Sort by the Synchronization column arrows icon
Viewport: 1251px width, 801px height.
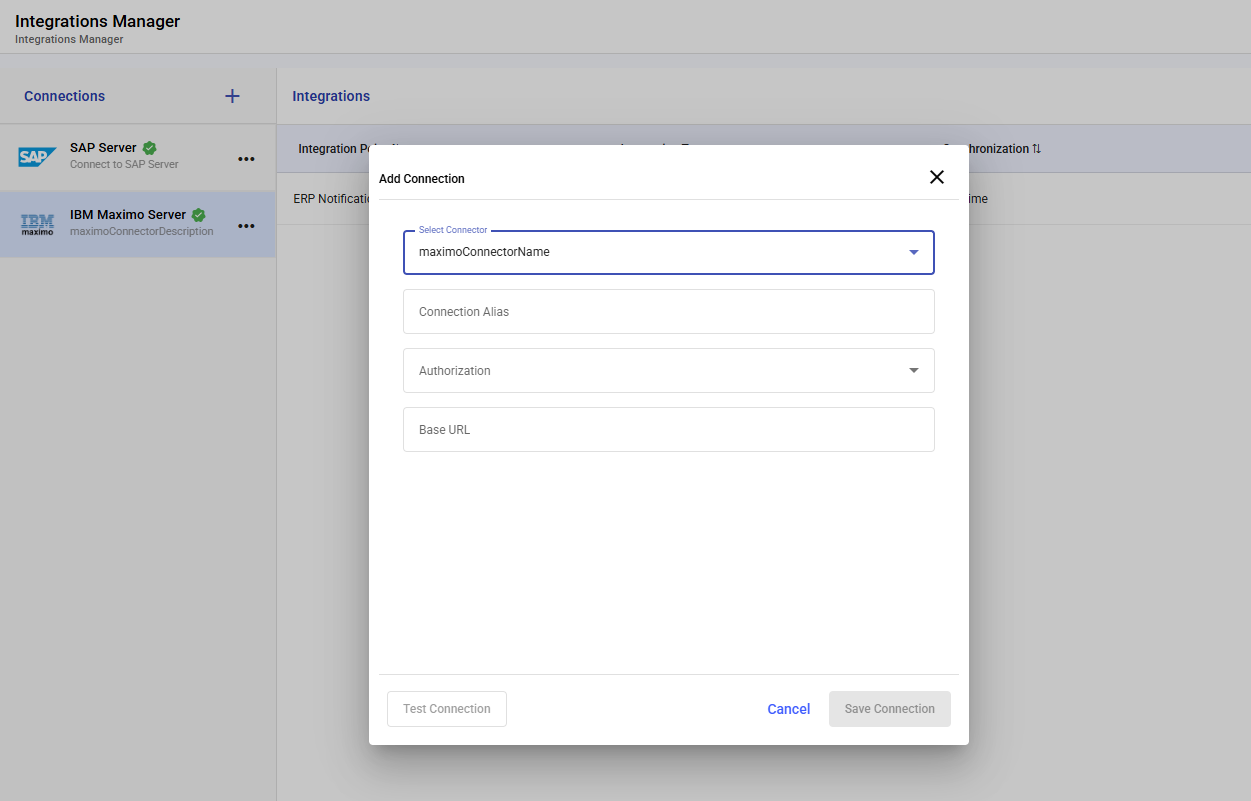(1037, 149)
